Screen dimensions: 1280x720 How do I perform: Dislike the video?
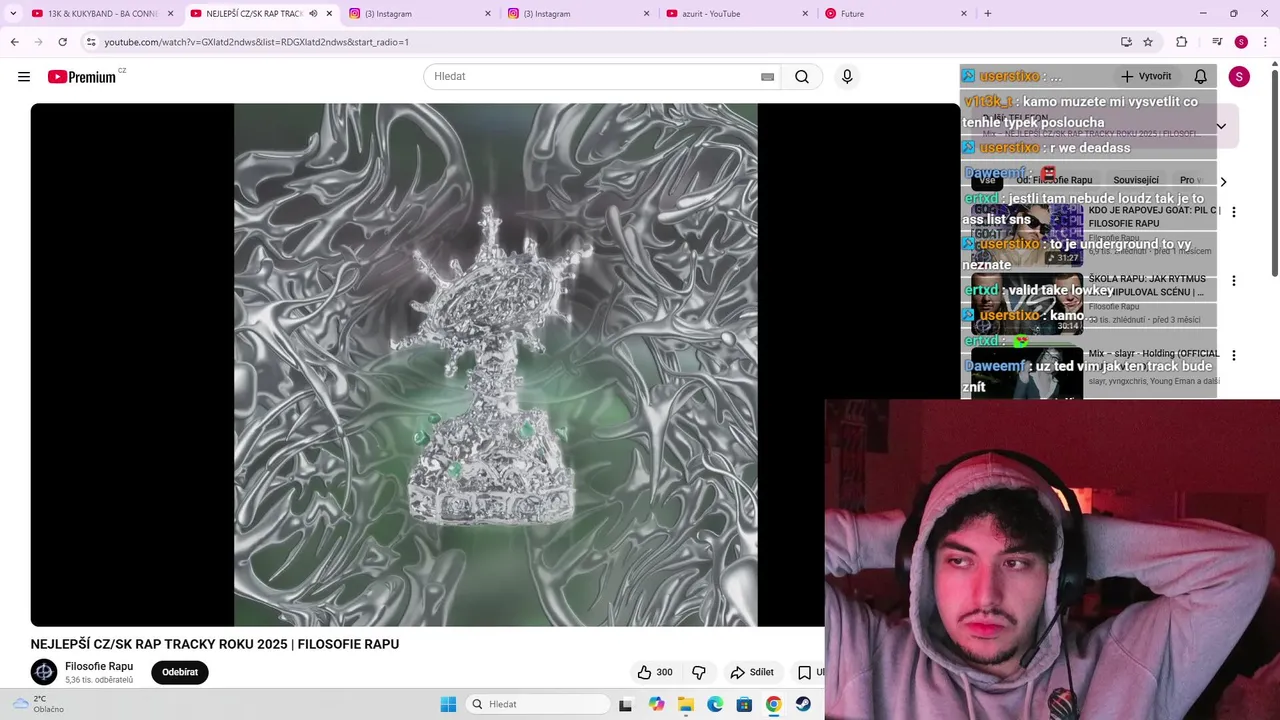[x=699, y=672]
